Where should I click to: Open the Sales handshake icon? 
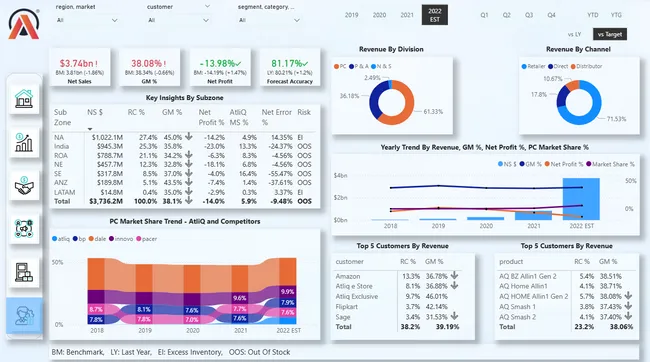click(24, 185)
